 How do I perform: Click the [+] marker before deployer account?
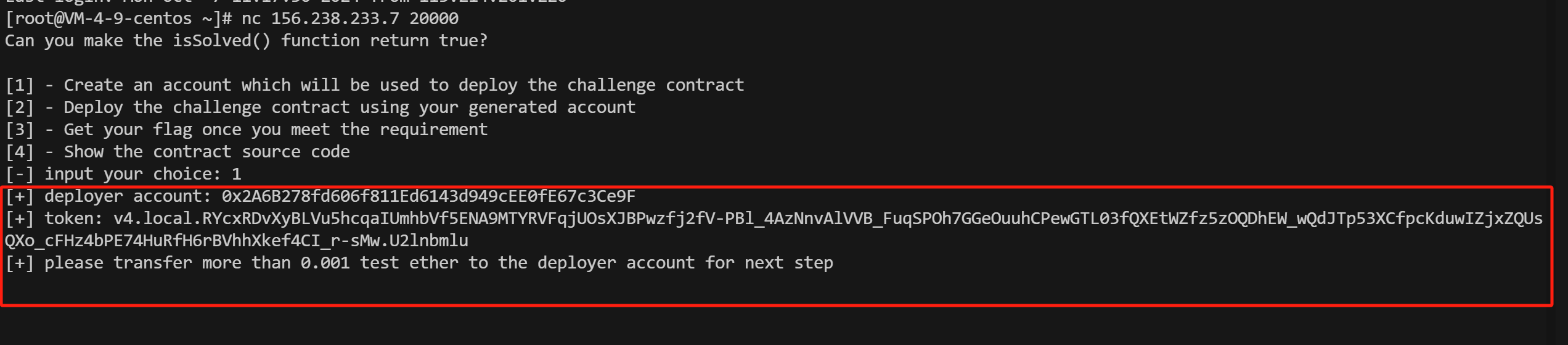click(20, 196)
